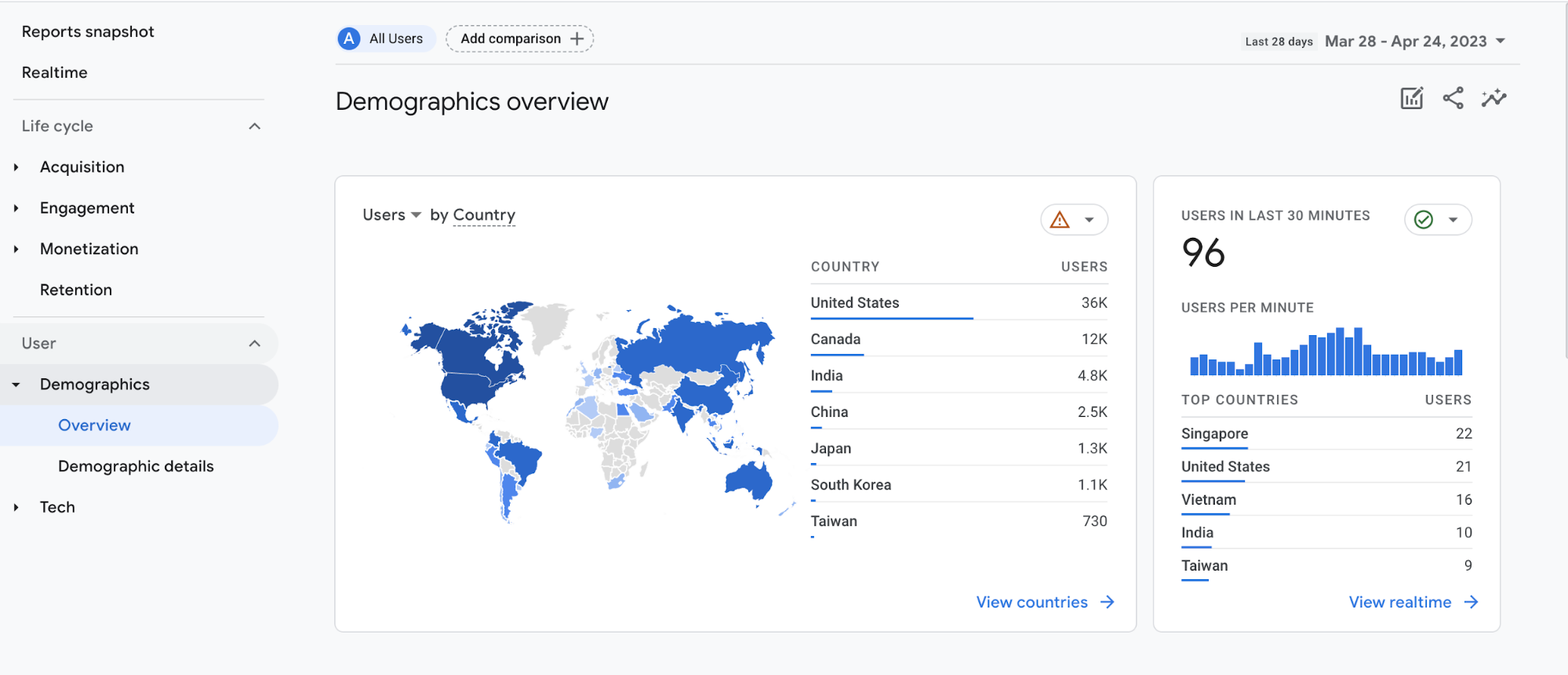Click the share this report icon
Viewport: 1568px width, 675px height.
click(x=1453, y=98)
